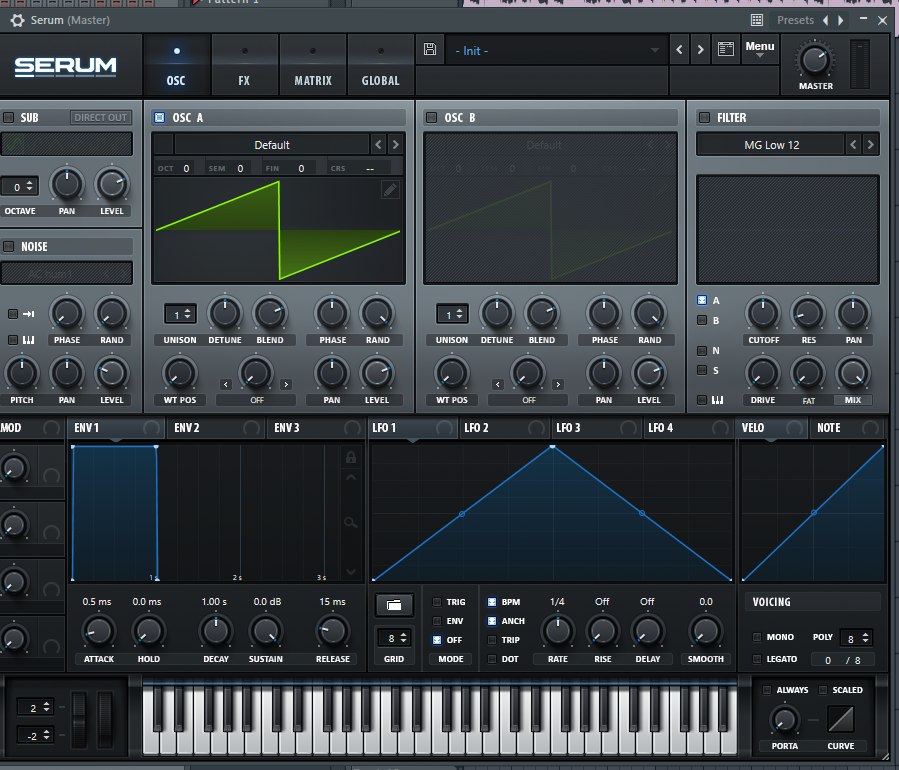Open the Menu dropdown
This screenshot has height=770, width=899.
[x=760, y=49]
